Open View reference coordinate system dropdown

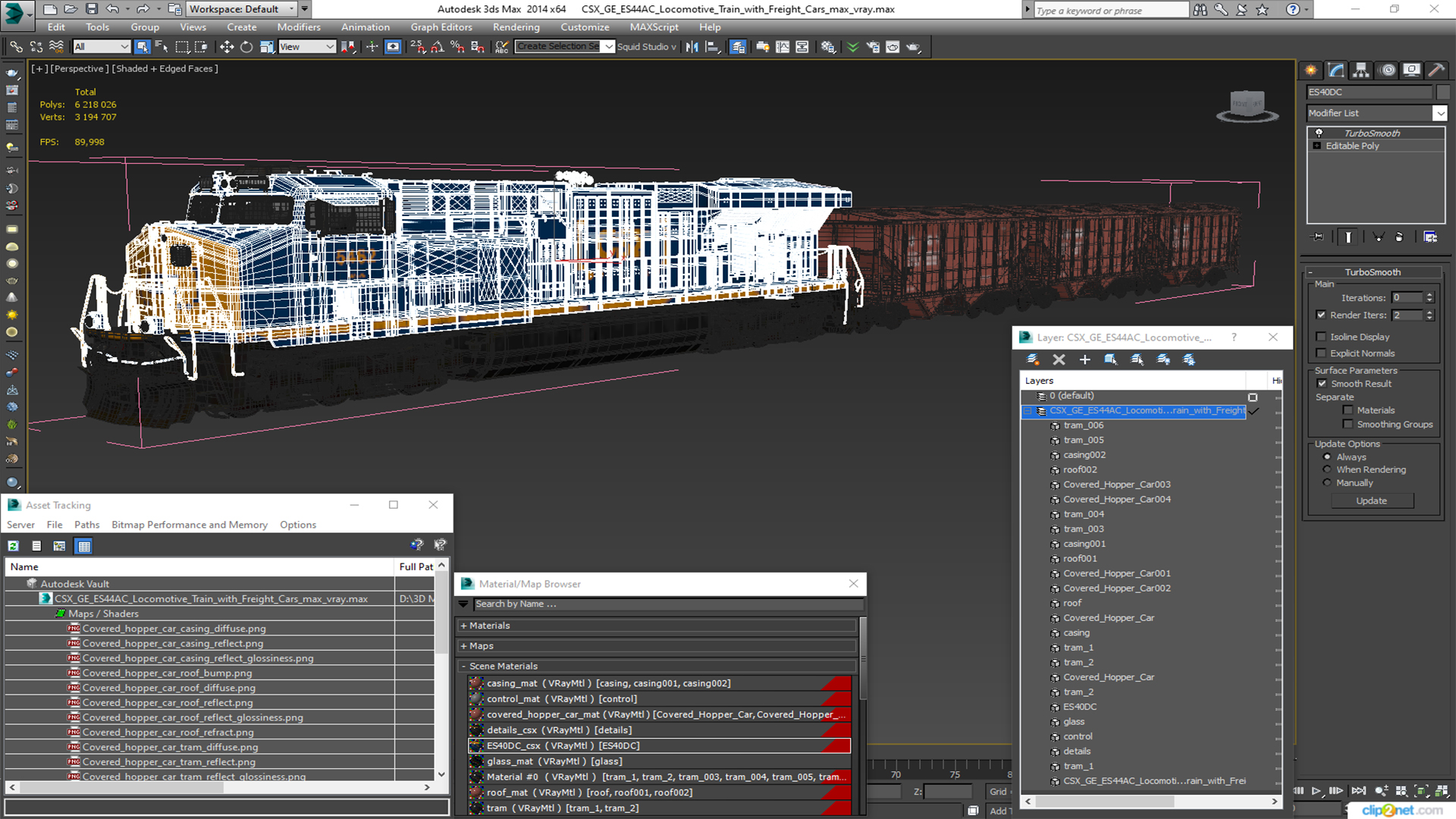click(x=307, y=47)
